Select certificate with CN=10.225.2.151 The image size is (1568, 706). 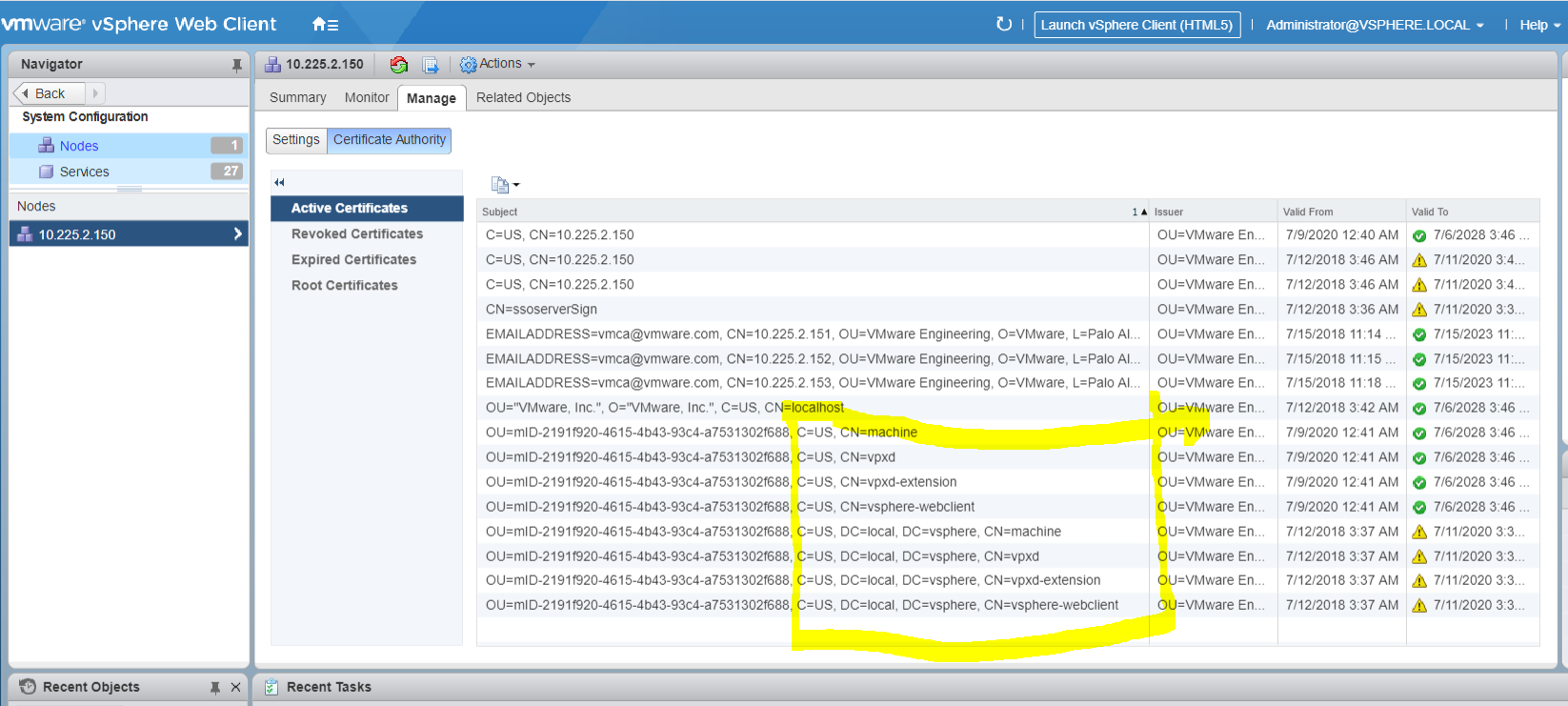1008,334
